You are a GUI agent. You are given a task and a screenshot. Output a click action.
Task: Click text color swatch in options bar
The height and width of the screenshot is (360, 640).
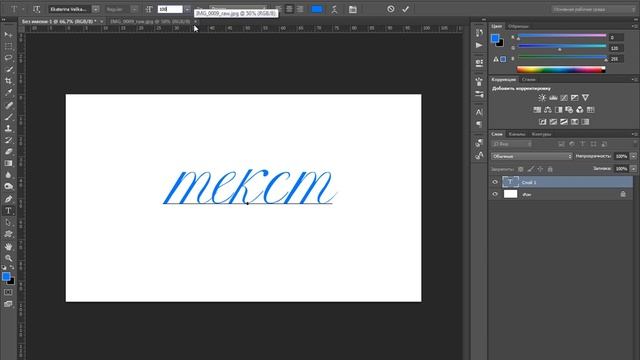(x=317, y=9)
